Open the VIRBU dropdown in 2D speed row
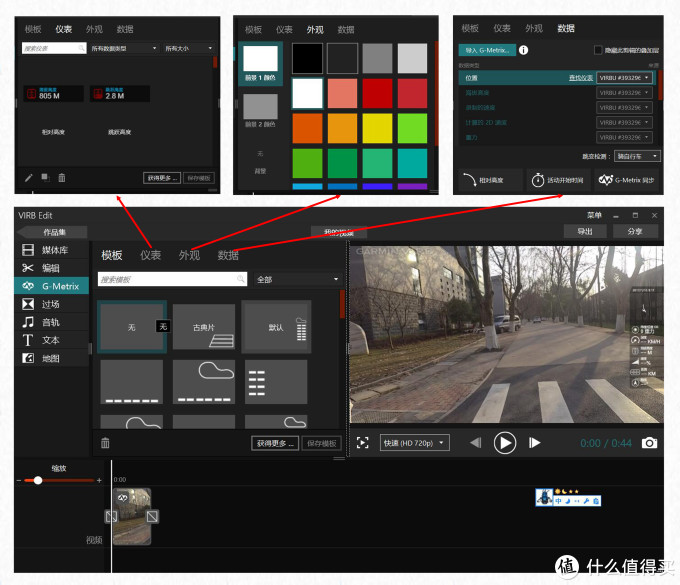 click(624, 123)
